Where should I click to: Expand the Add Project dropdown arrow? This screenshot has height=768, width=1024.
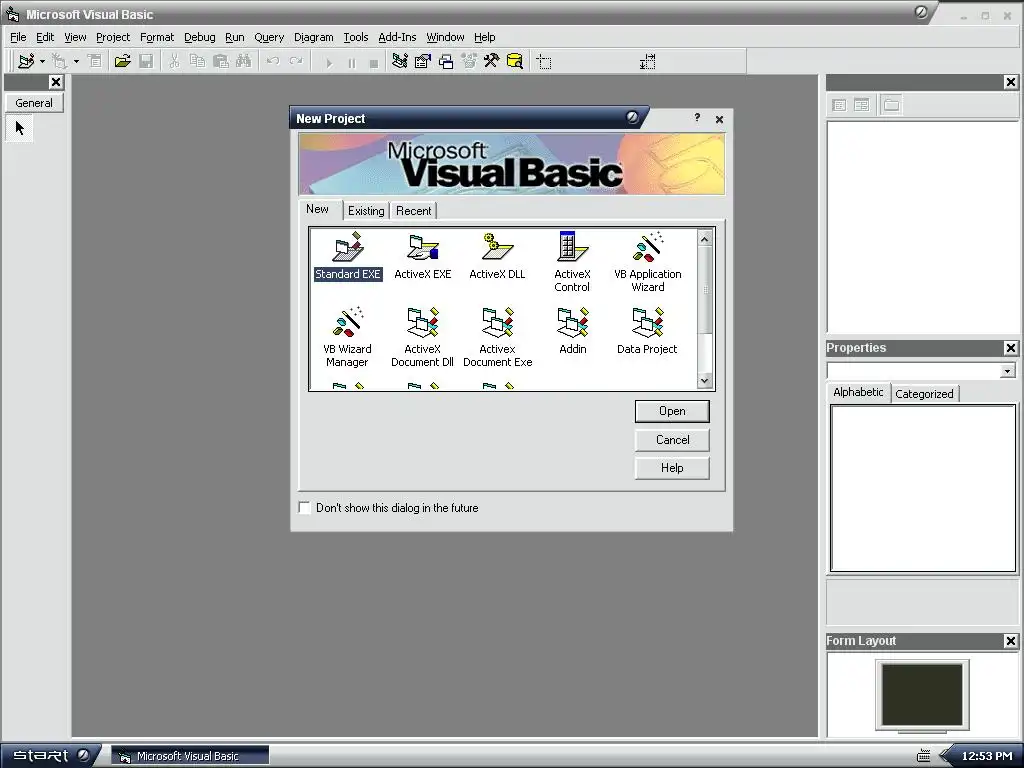click(42, 61)
